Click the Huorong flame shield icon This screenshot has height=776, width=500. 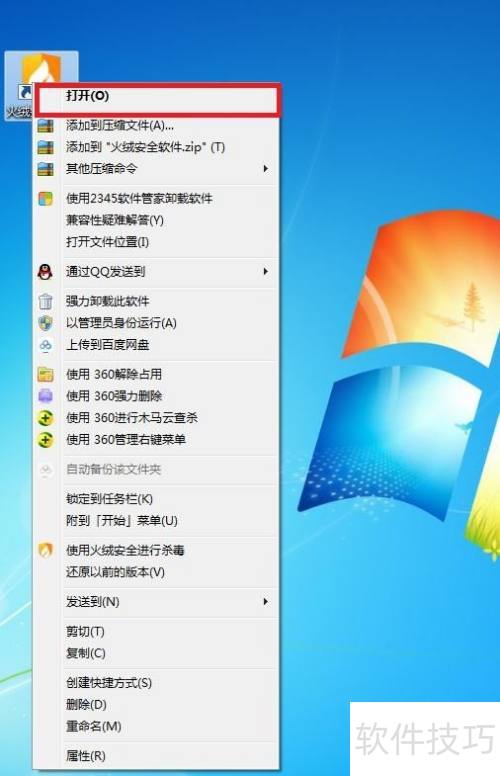[46, 550]
